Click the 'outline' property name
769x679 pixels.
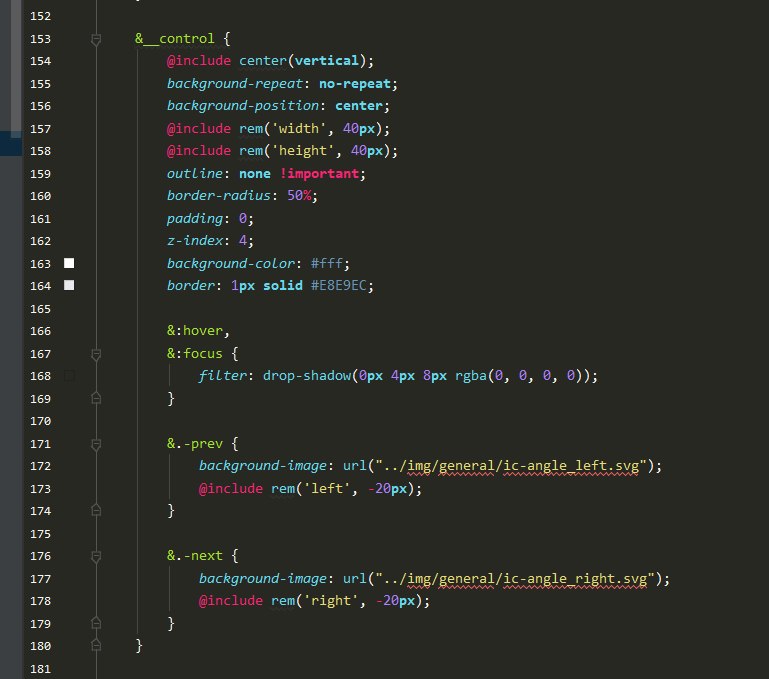(x=195, y=174)
